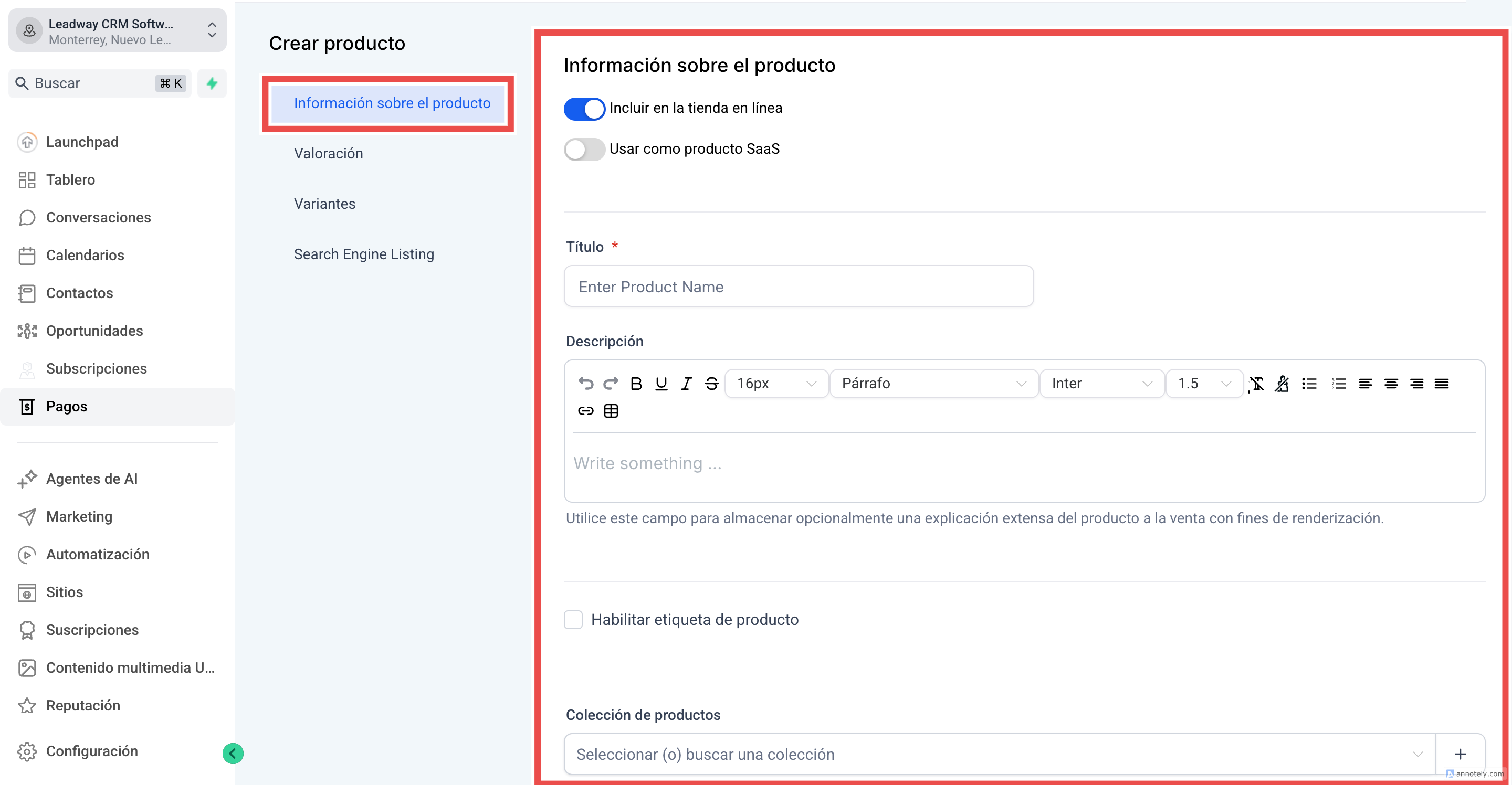1512x785 pixels.
Task: Toggle strikethrough text formatting
Action: pyautogui.click(x=711, y=384)
